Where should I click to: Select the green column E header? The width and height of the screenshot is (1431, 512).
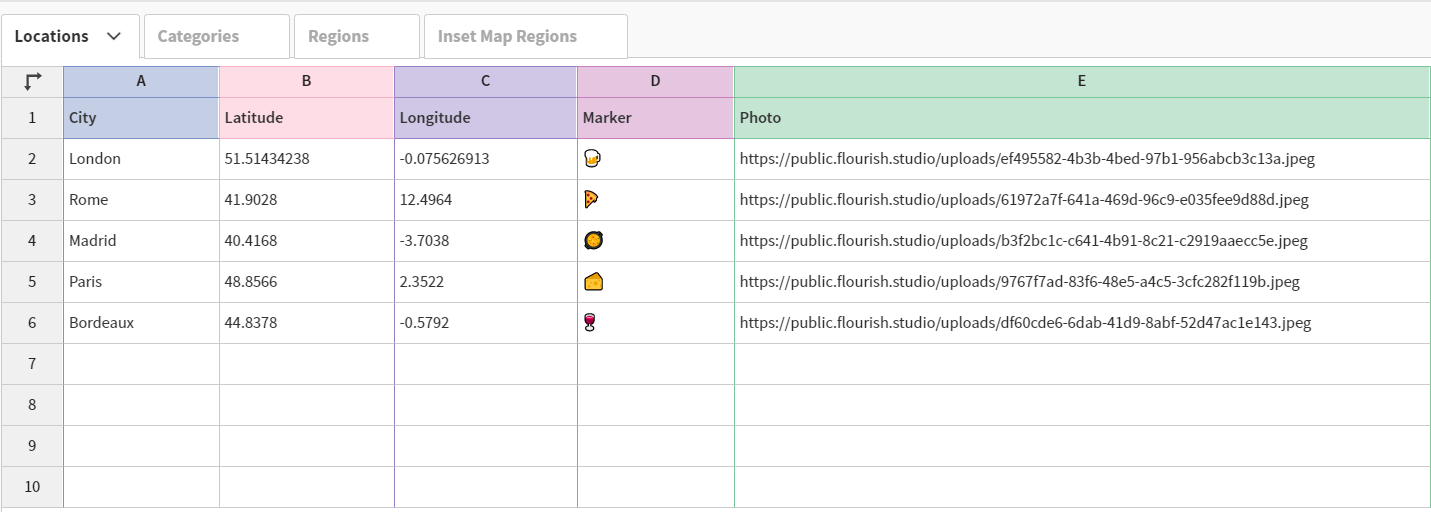pyautogui.click(x=1082, y=81)
